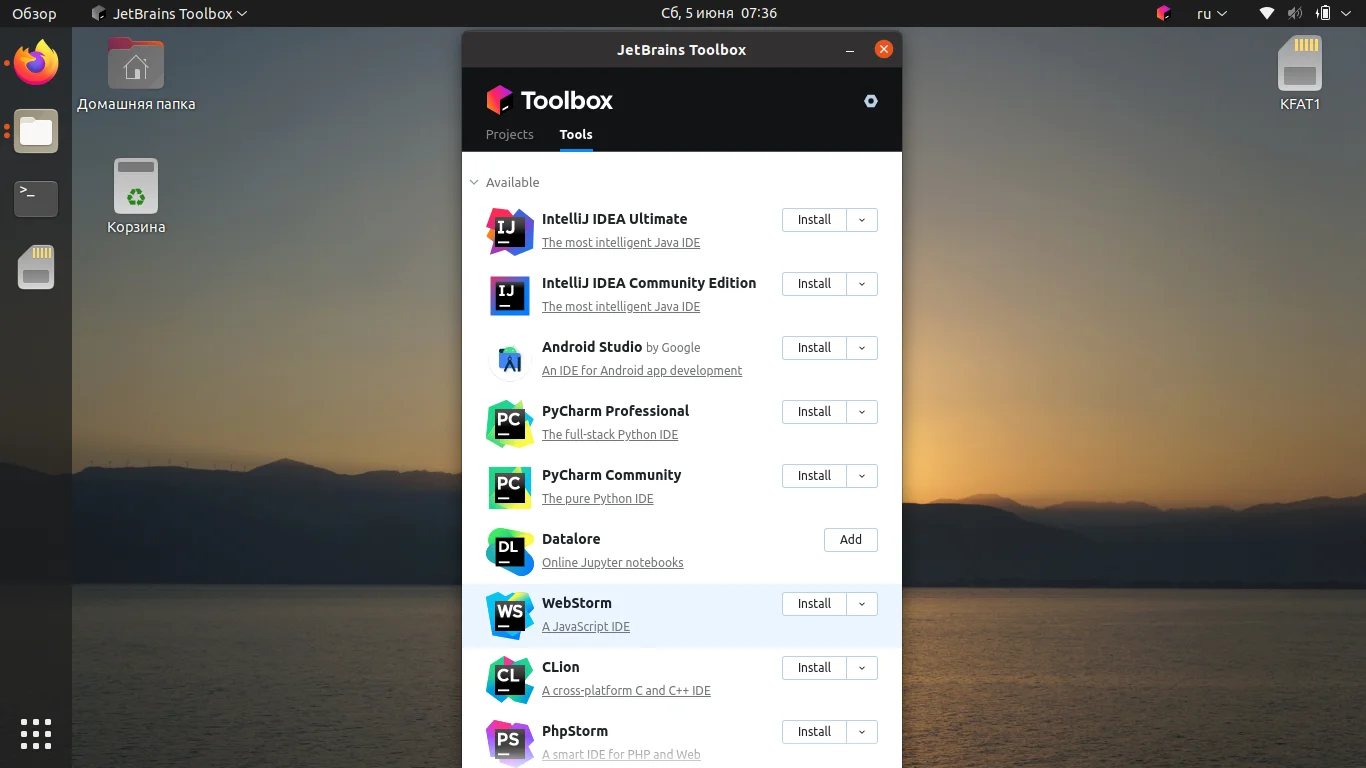Open the ru language indicator menu
The height and width of the screenshot is (768, 1366).
click(x=1208, y=13)
